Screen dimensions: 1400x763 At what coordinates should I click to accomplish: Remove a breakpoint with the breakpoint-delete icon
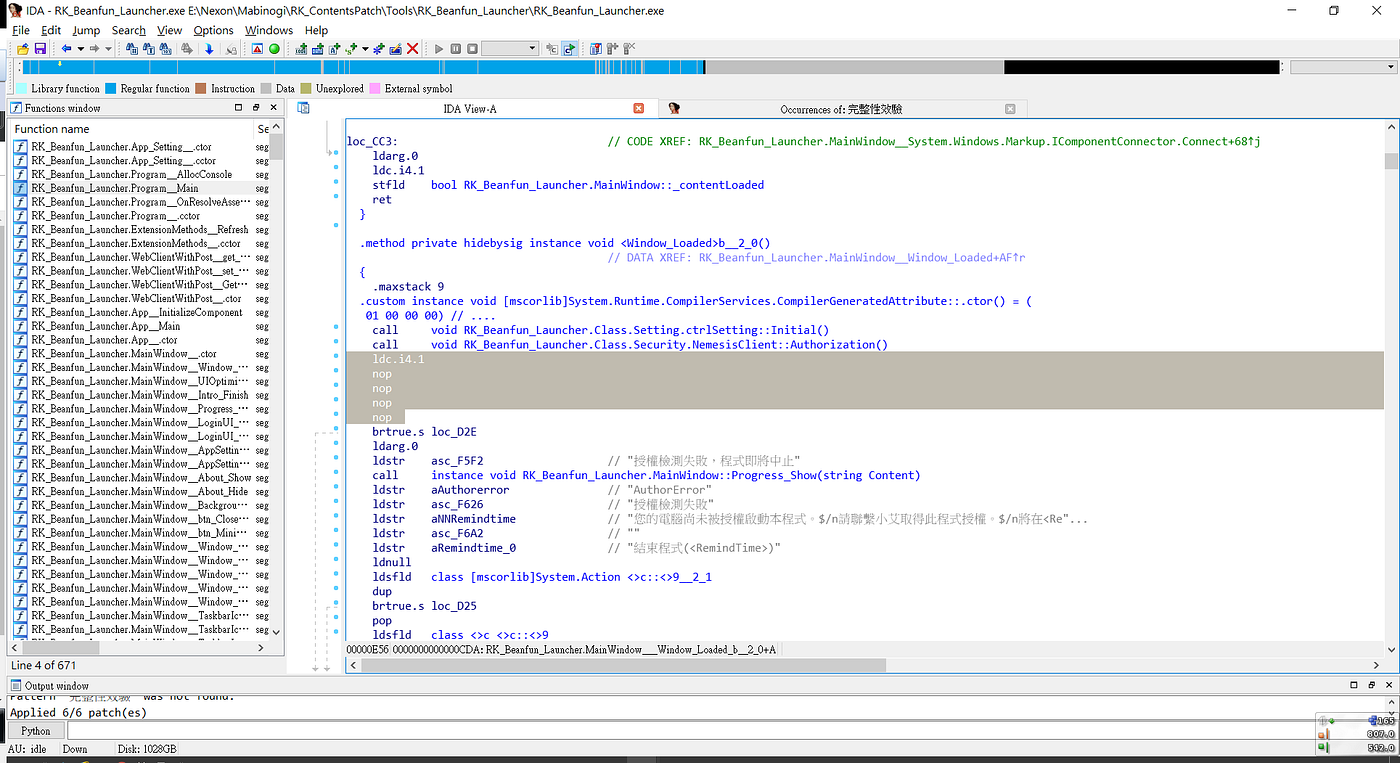click(x=630, y=48)
